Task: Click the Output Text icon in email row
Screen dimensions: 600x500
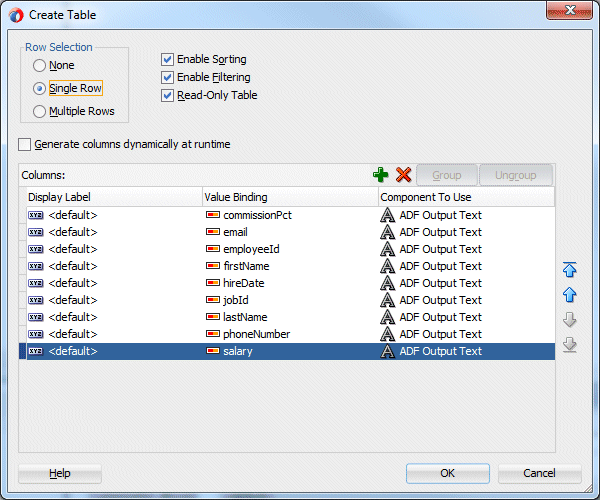Action: [x=387, y=232]
